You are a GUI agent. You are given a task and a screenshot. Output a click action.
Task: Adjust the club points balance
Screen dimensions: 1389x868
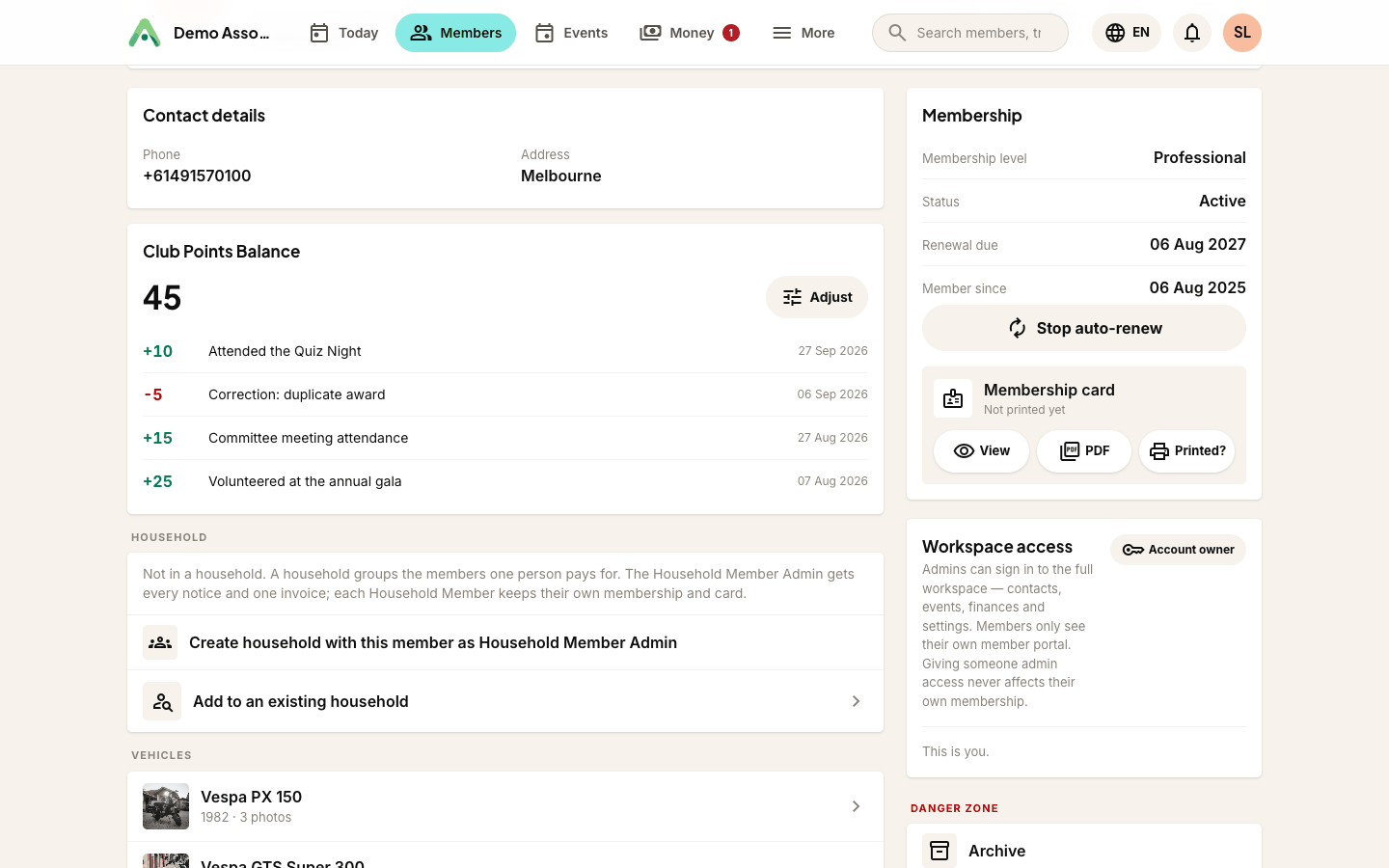click(817, 297)
